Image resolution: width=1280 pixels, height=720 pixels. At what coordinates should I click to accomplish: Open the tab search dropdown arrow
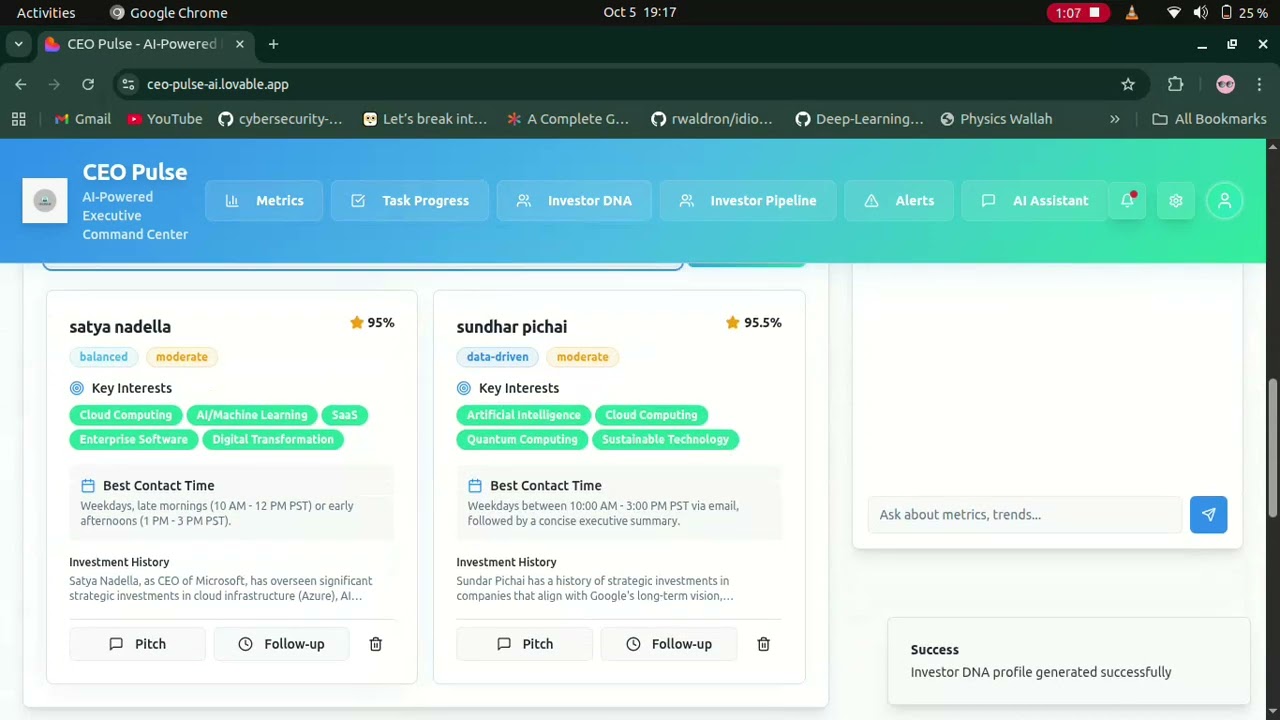(x=18, y=44)
